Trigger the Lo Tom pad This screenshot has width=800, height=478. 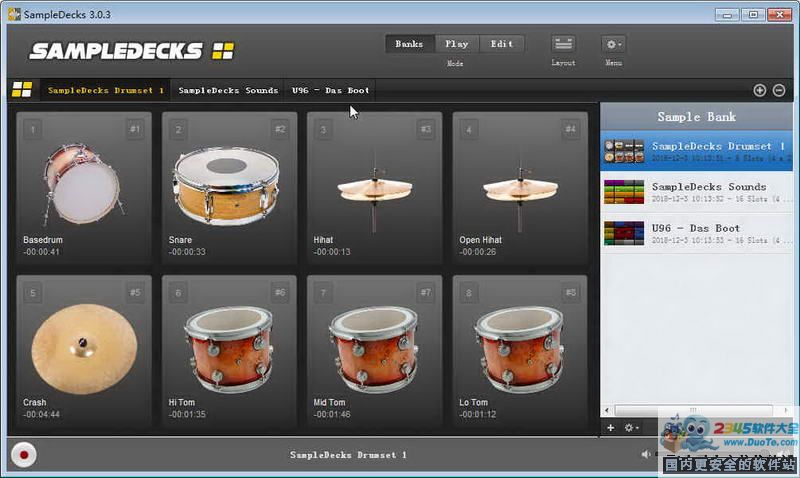pos(520,350)
